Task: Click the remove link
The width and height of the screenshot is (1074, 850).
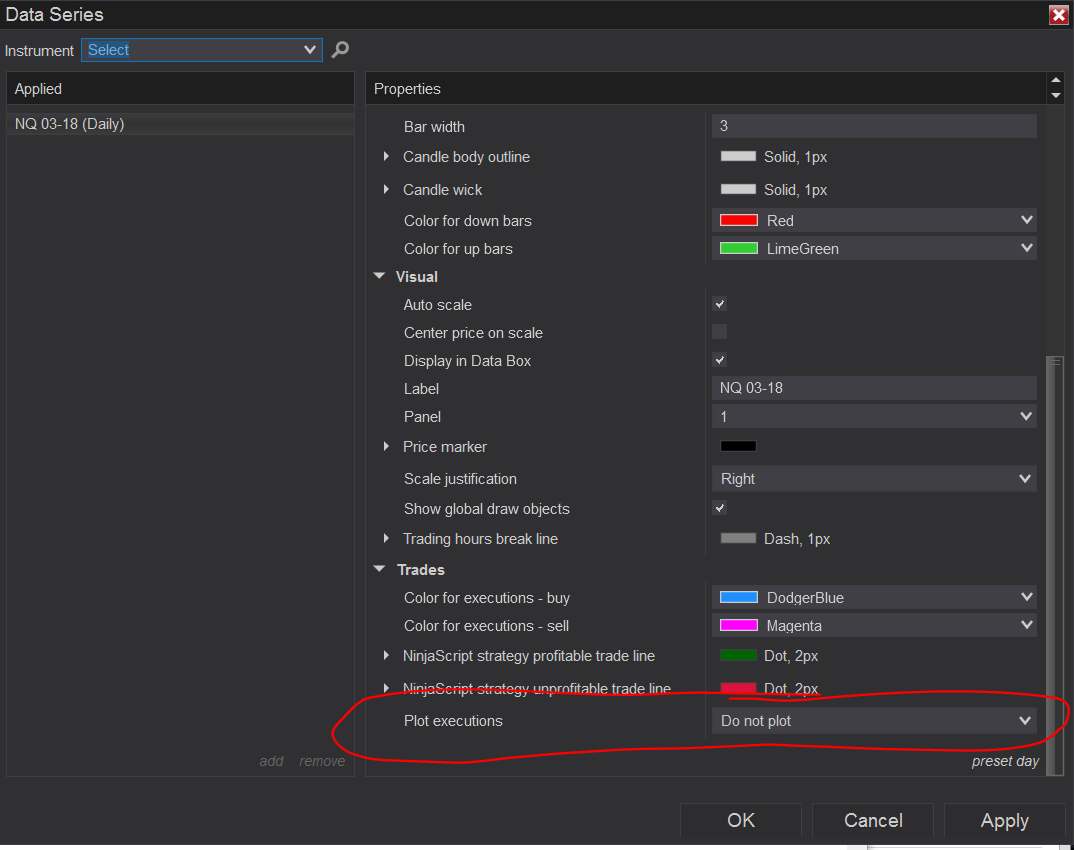Action: click(322, 761)
